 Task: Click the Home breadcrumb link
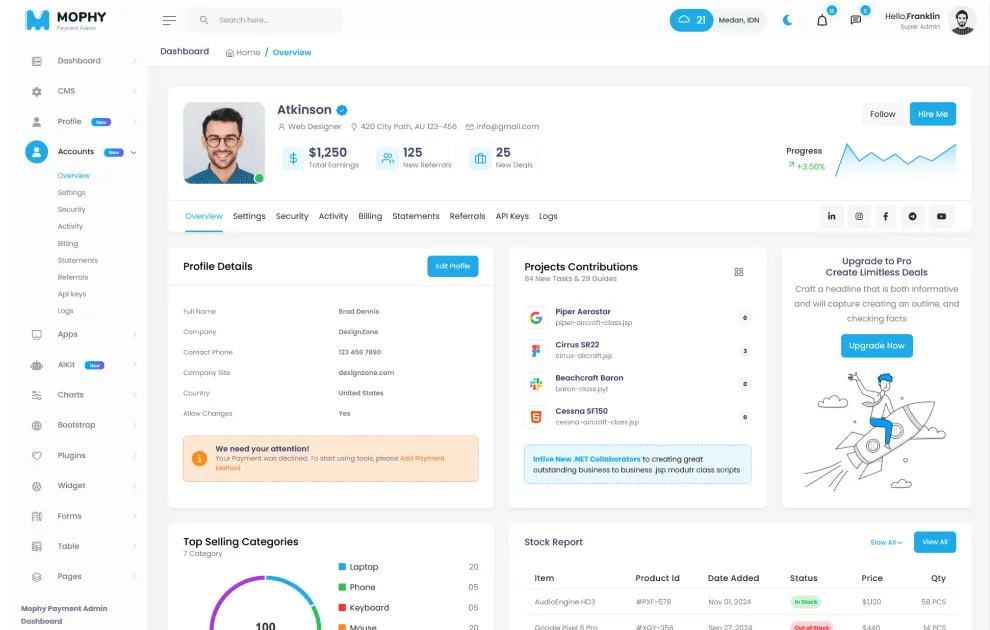pos(243,52)
